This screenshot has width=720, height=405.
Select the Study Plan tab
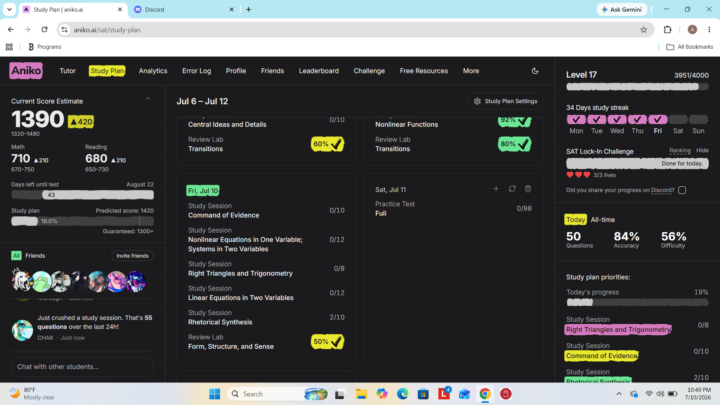pyautogui.click(x=107, y=71)
